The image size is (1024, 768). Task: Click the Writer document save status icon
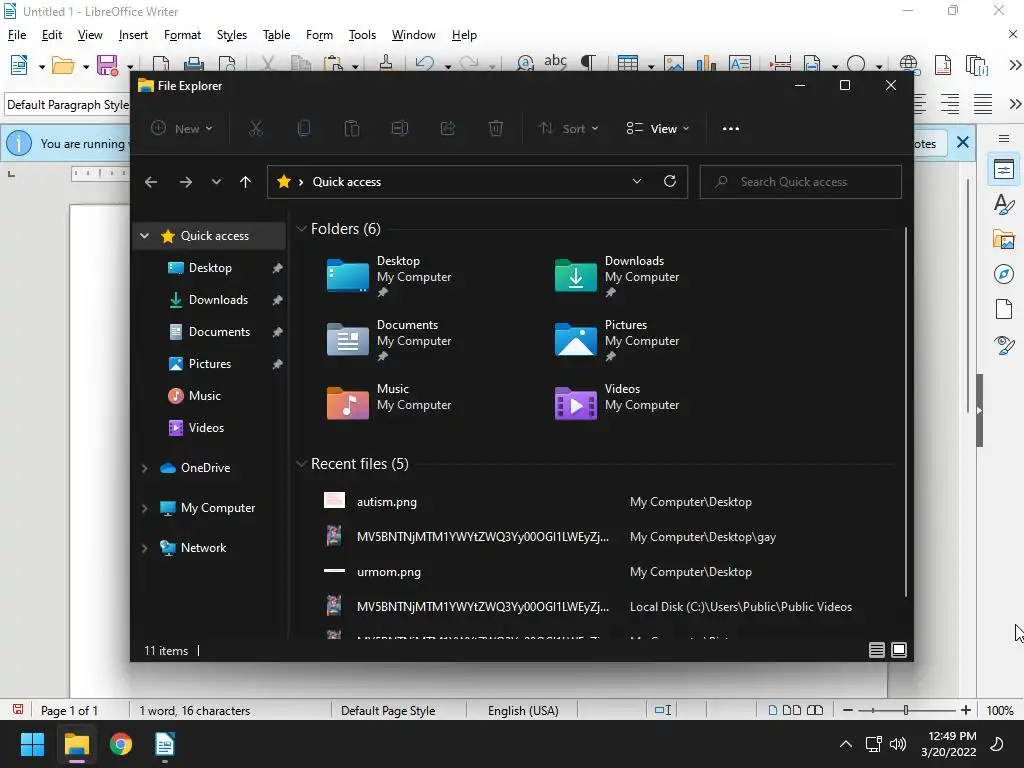[x=18, y=709]
